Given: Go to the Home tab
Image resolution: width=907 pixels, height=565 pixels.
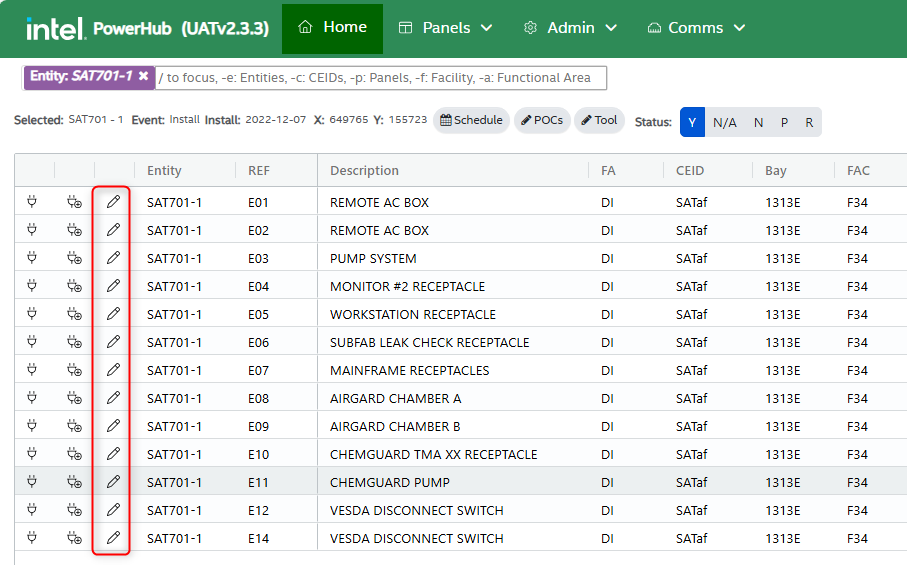Looking at the screenshot, I should pos(332,28).
